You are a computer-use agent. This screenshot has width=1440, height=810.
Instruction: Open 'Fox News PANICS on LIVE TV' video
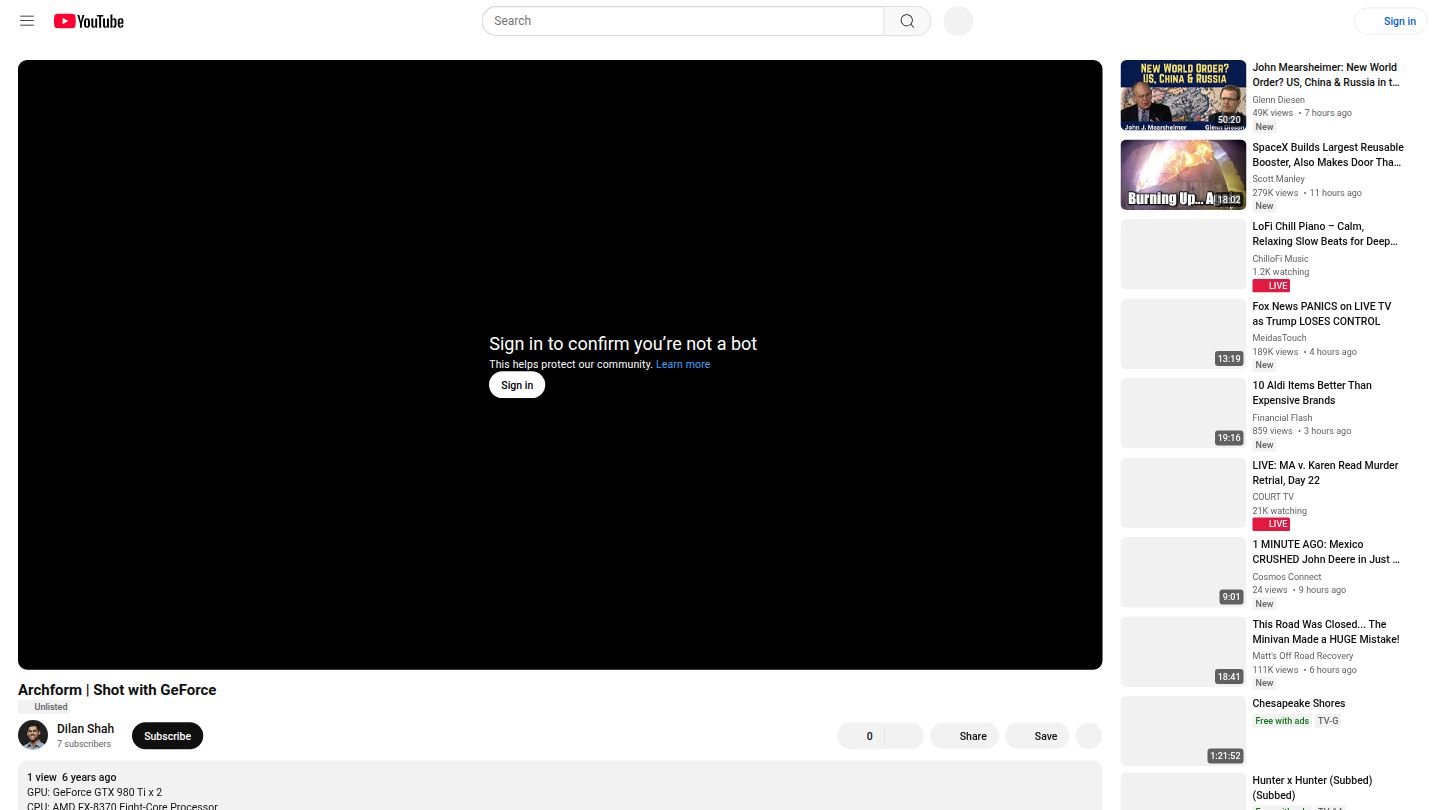tap(1321, 314)
